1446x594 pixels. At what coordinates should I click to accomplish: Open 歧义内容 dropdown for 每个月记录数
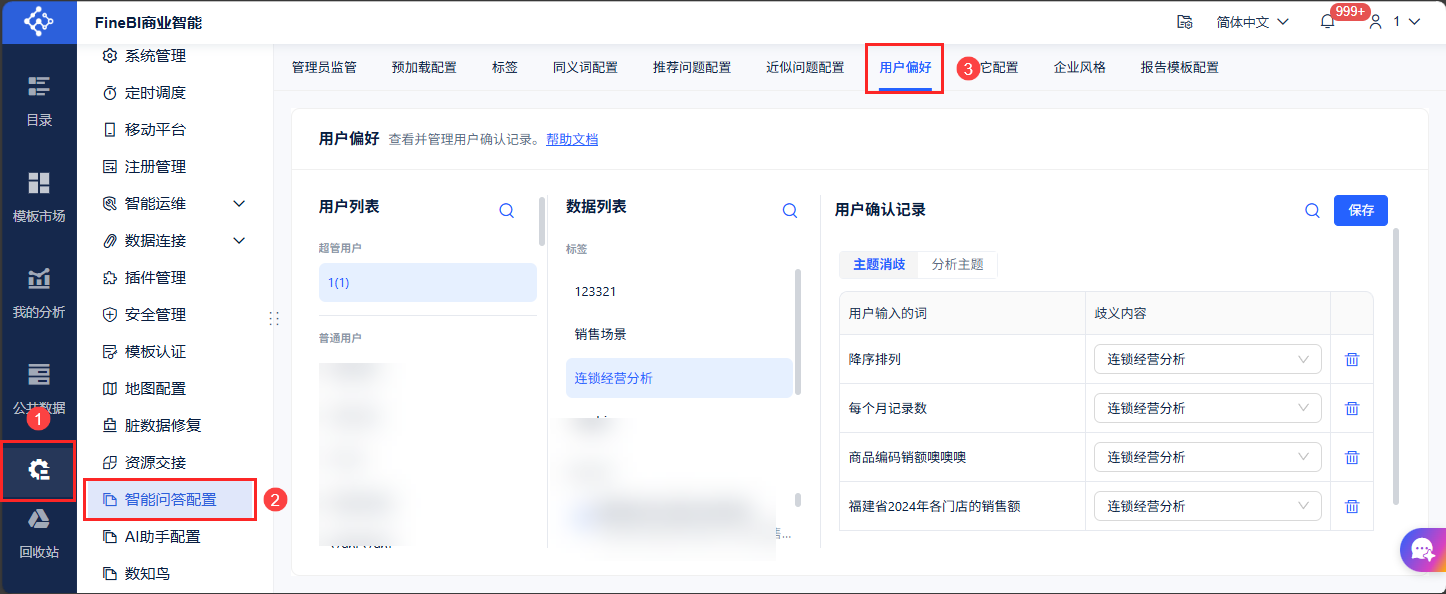pos(1207,408)
